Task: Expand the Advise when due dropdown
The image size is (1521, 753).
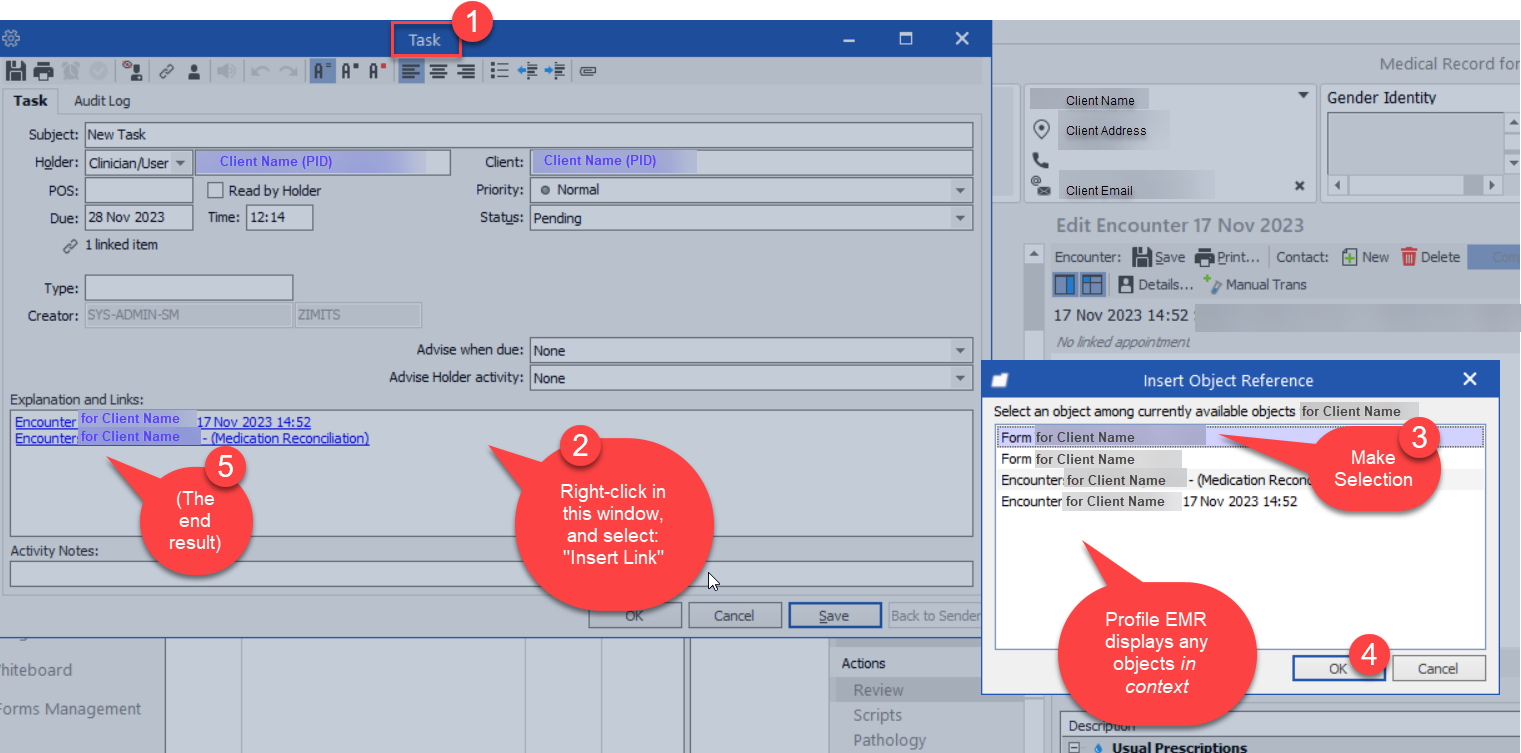Action: [960, 351]
